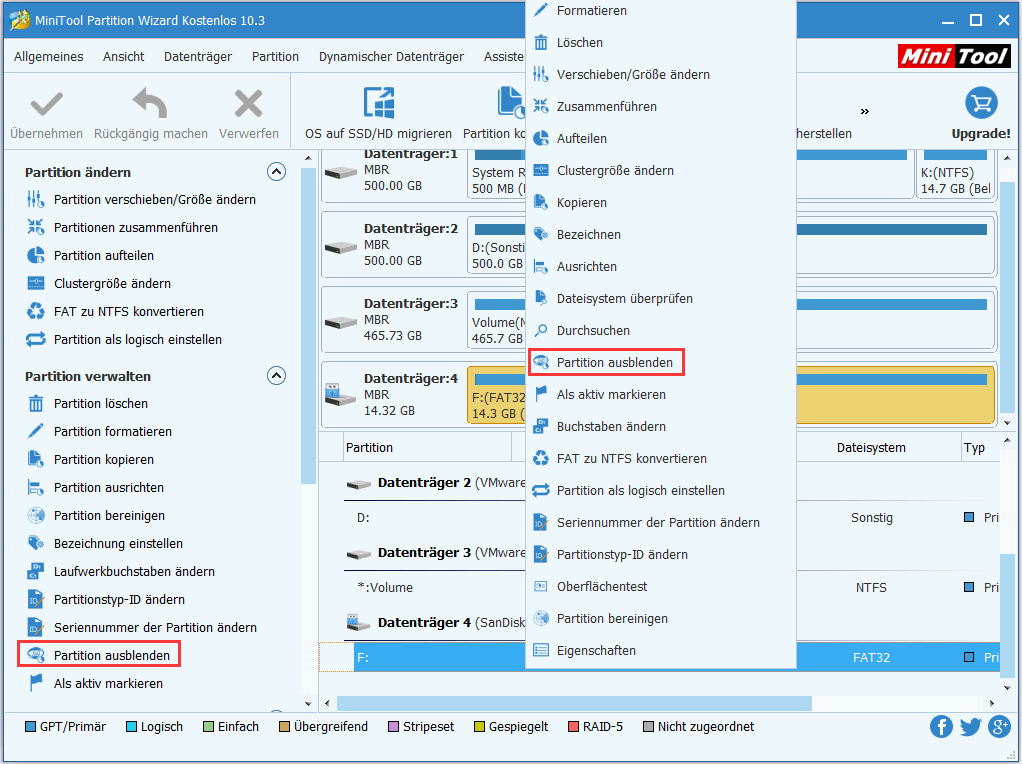The image size is (1022, 764).
Task: Open the Ansicht menu
Action: (x=123, y=57)
